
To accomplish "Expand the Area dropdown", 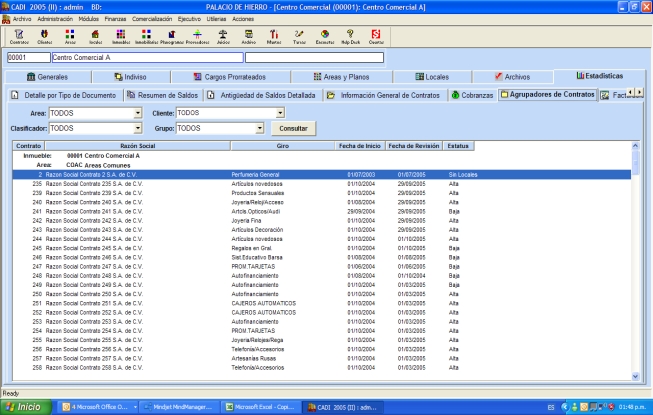I will pyautogui.click(x=137, y=114).
